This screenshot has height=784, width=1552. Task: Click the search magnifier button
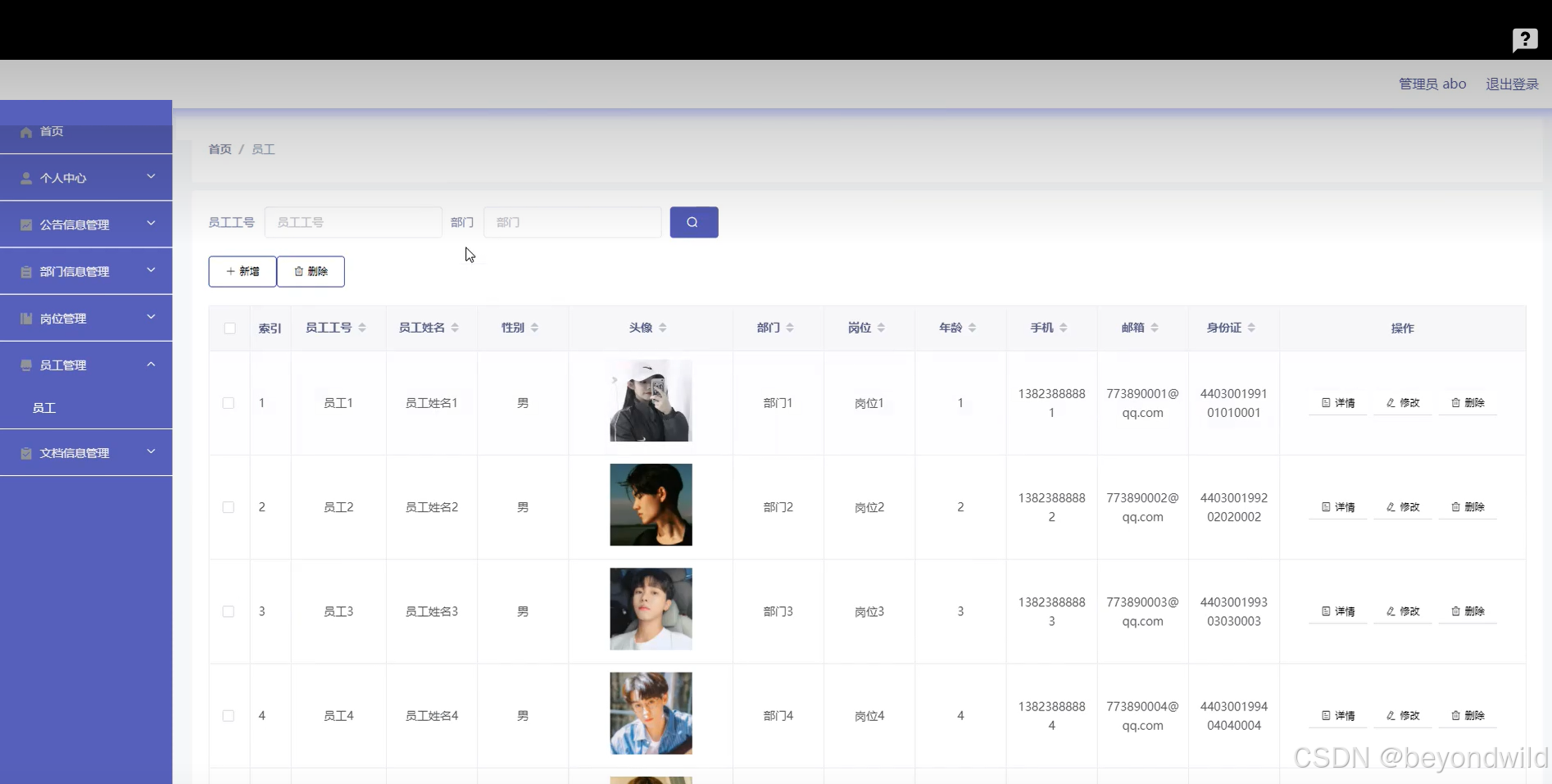pyautogui.click(x=694, y=222)
